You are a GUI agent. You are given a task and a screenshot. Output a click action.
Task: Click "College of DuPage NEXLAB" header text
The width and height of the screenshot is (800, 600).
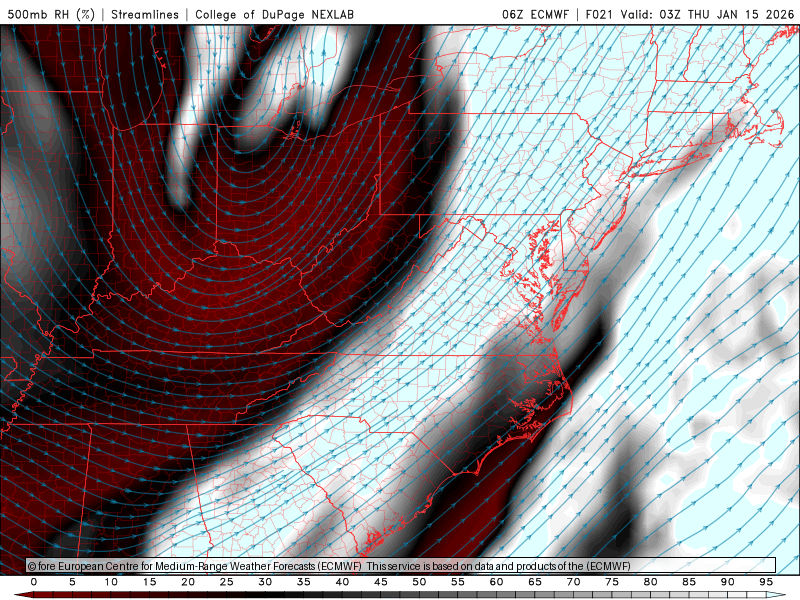(274, 14)
